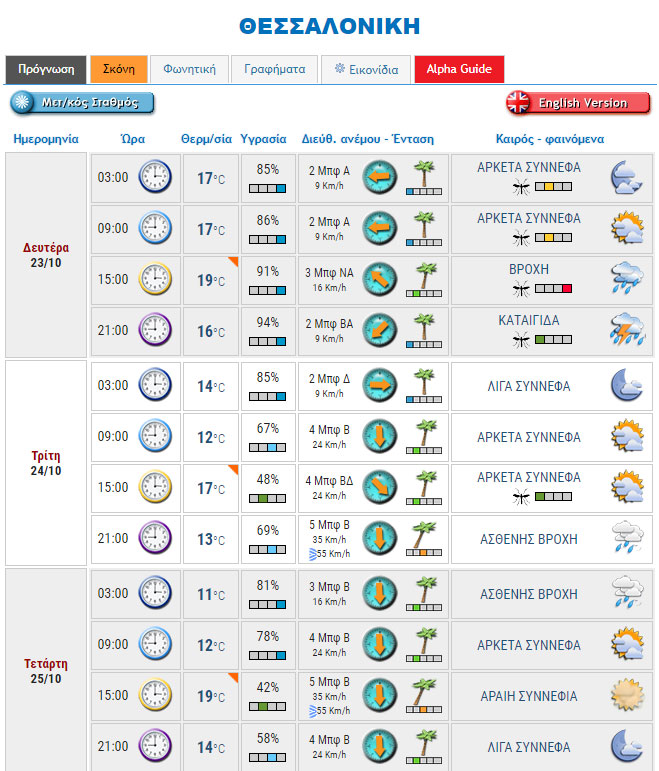Switch to the Γραφήματα tab

click(275, 69)
